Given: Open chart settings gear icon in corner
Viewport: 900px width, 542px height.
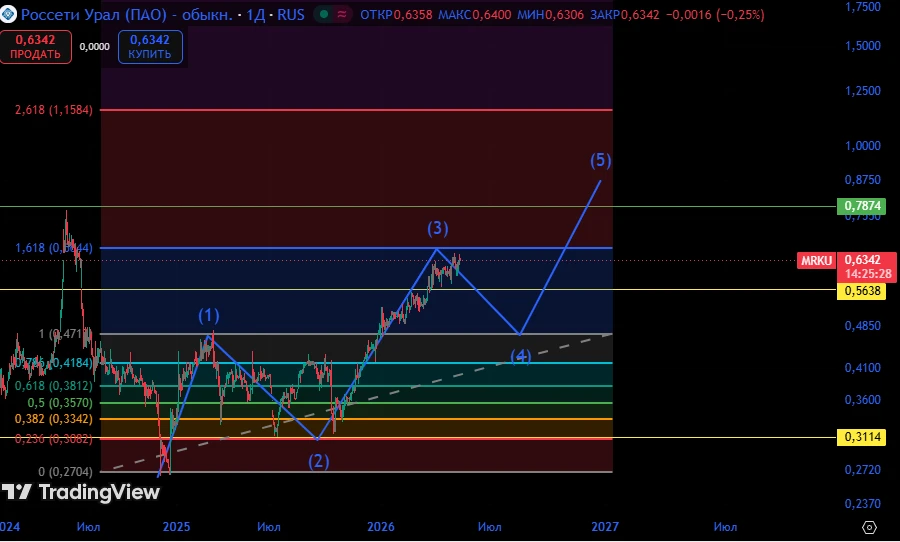Looking at the screenshot, I should pyautogui.click(x=869, y=527).
